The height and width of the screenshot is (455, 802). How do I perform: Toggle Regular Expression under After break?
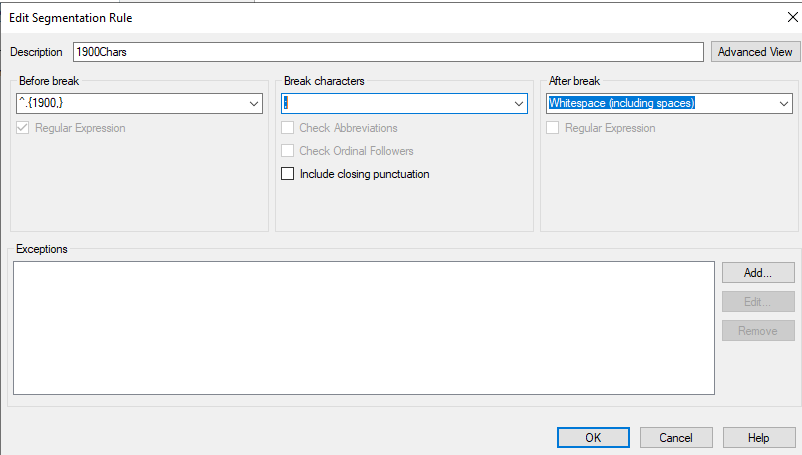click(553, 128)
